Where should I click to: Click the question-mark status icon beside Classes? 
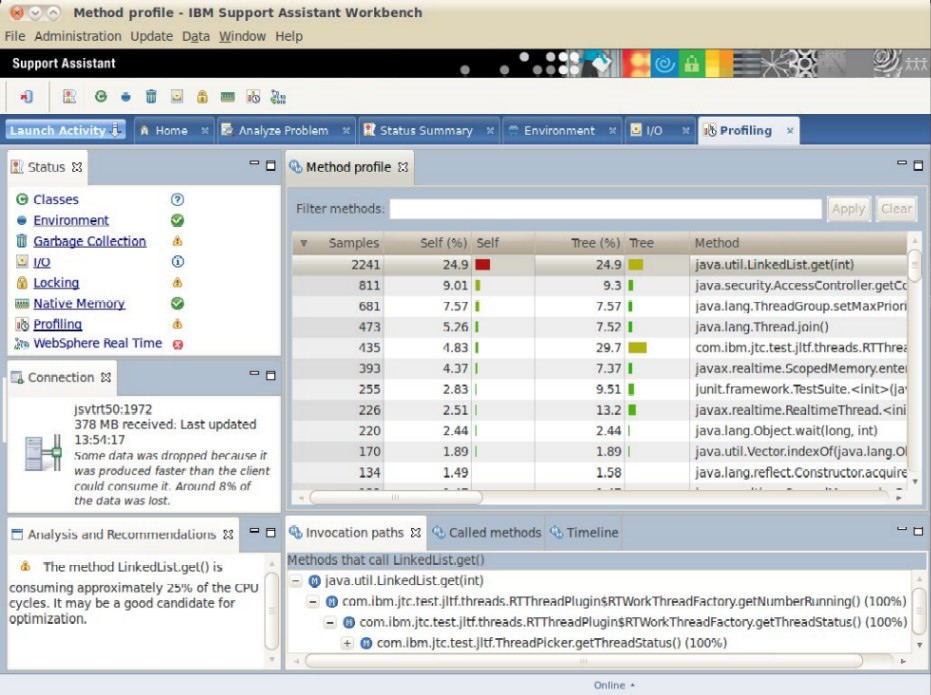coord(177,199)
